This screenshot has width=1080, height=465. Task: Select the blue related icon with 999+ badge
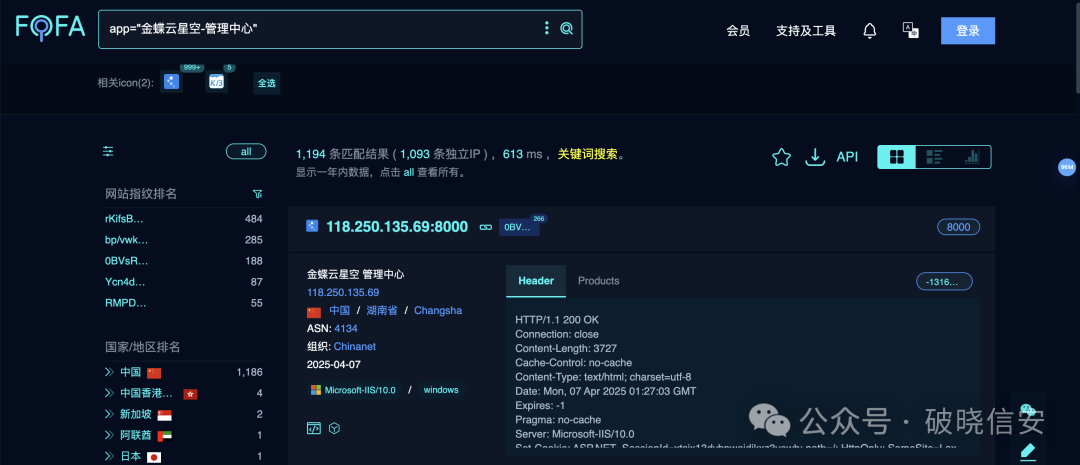tap(172, 82)
